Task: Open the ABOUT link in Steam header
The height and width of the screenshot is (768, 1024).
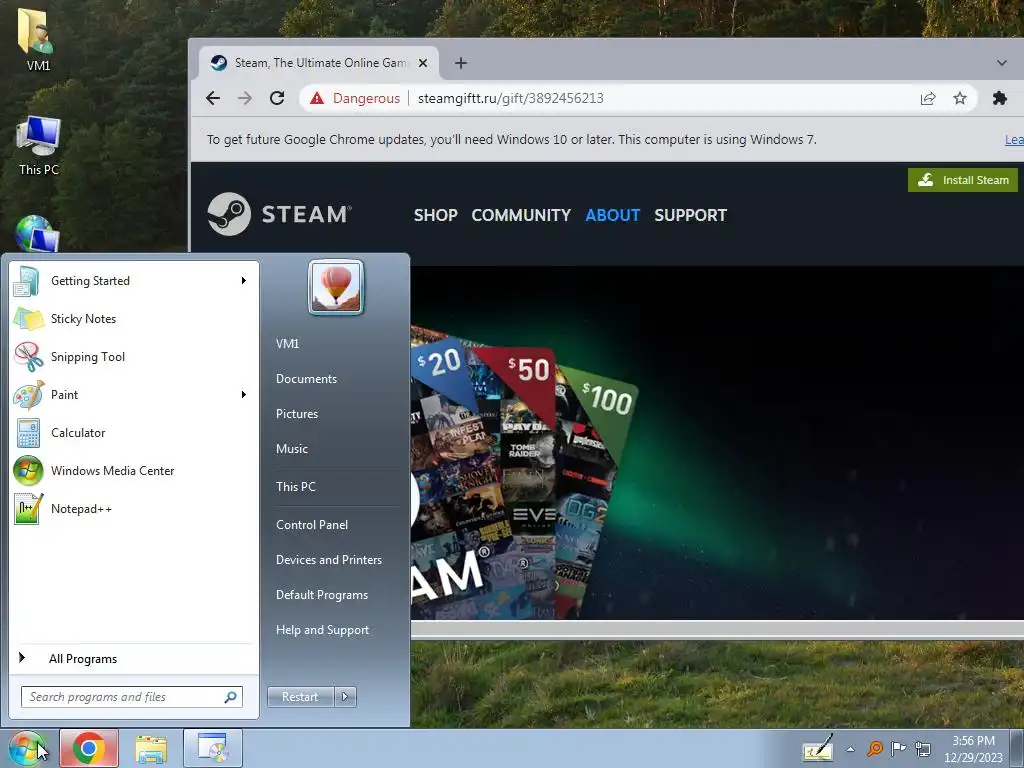Action: (x=613, y=215)
